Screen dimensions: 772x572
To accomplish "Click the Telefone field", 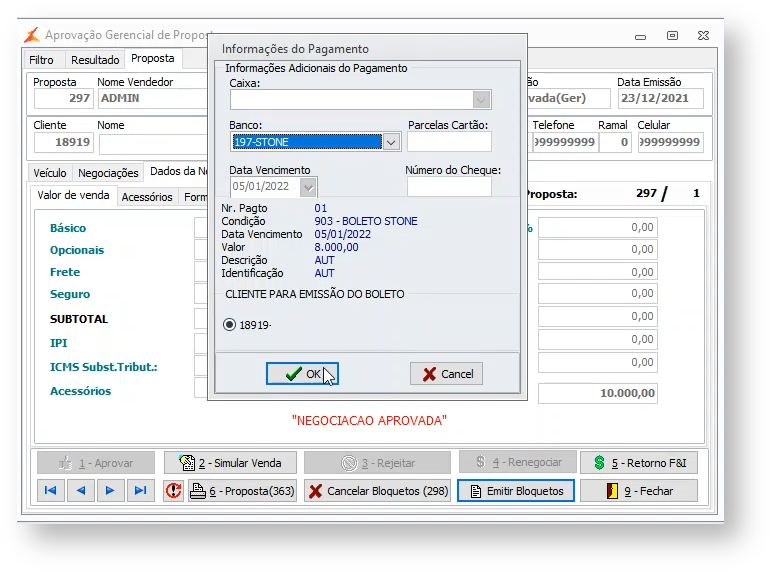I will coord(565,142).
